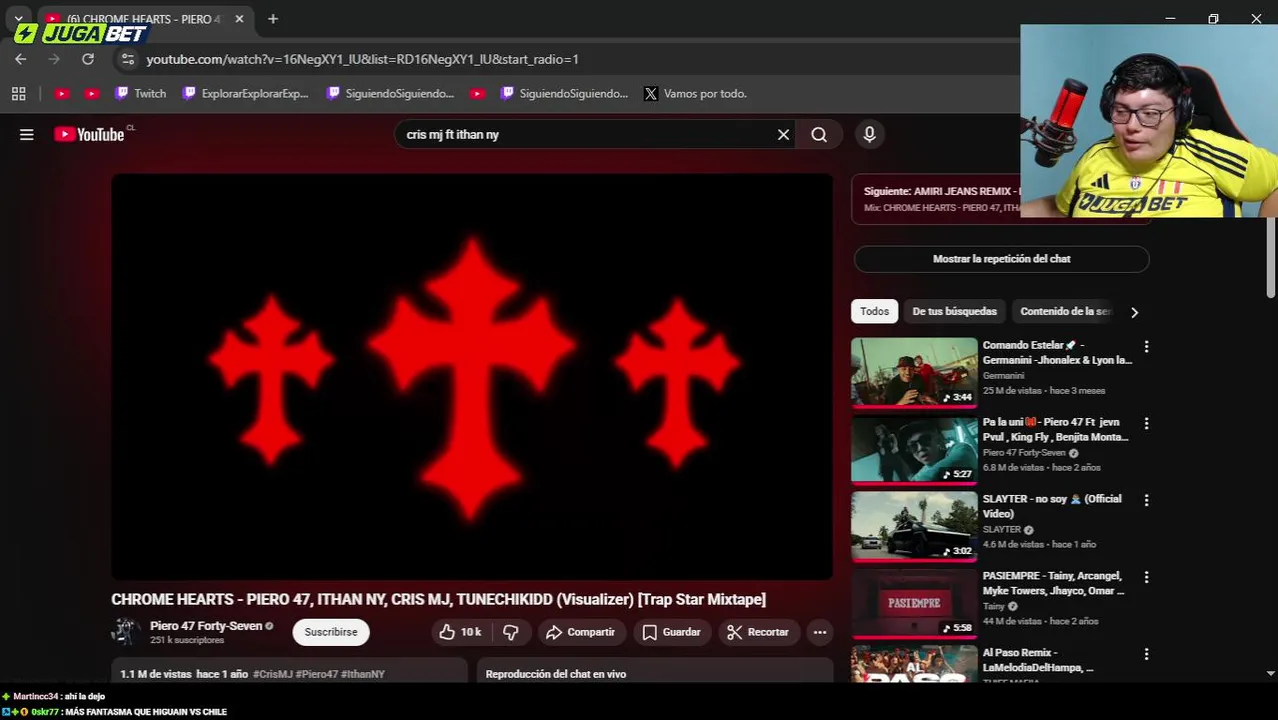Open options for SLAYTER no soy video

pos(1146,500)
